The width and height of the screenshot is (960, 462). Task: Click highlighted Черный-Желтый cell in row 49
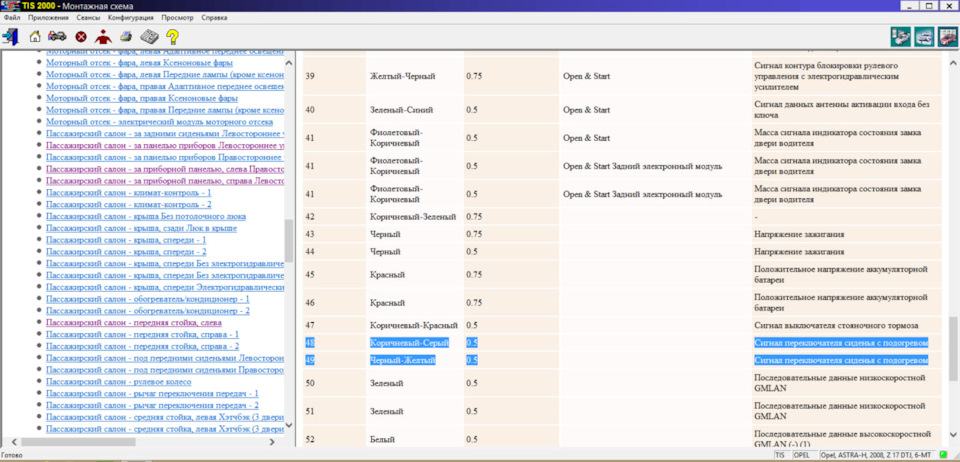pos(402,360)
